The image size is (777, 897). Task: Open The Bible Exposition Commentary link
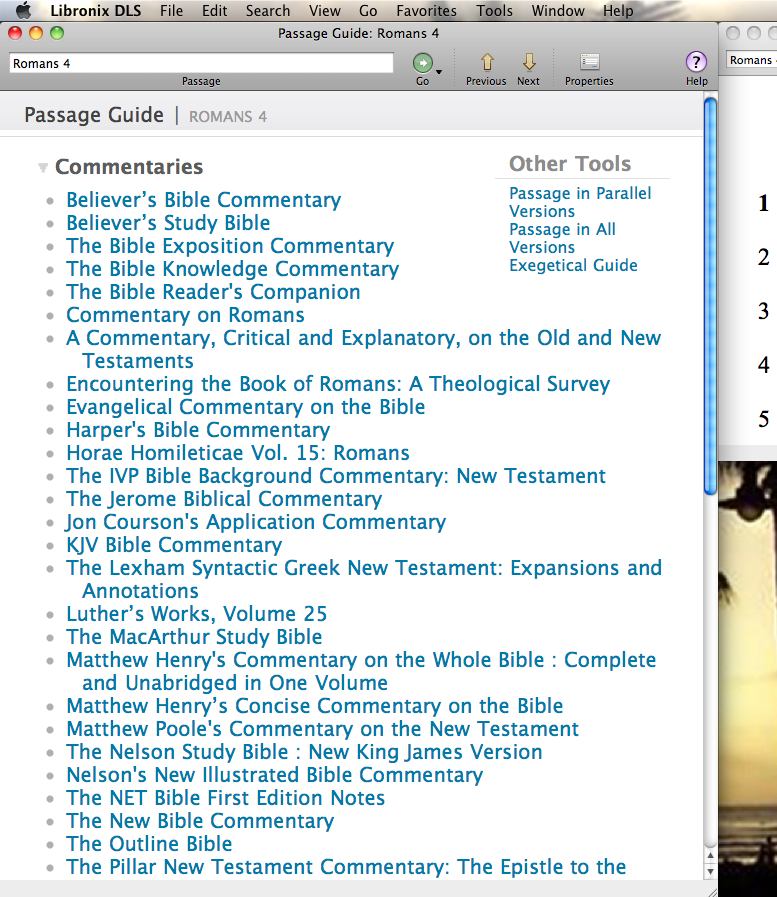click(230, 246)
